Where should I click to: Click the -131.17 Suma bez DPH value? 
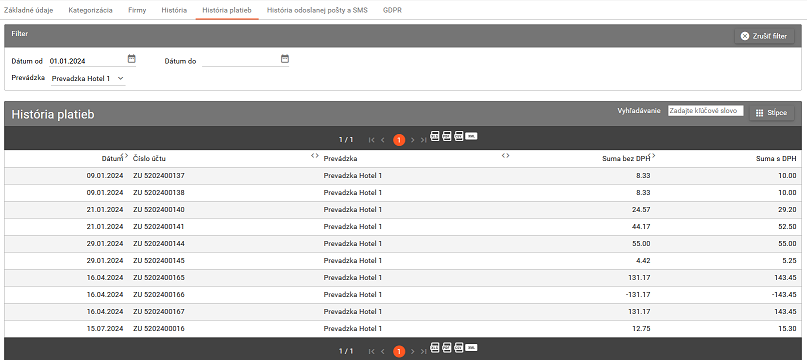tap(639, 295)
